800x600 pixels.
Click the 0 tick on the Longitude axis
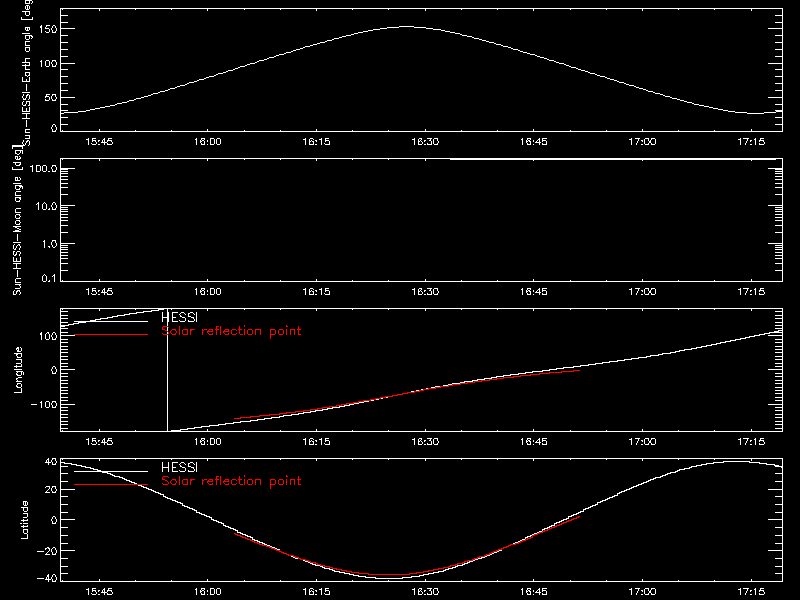(x=54, y=370)
